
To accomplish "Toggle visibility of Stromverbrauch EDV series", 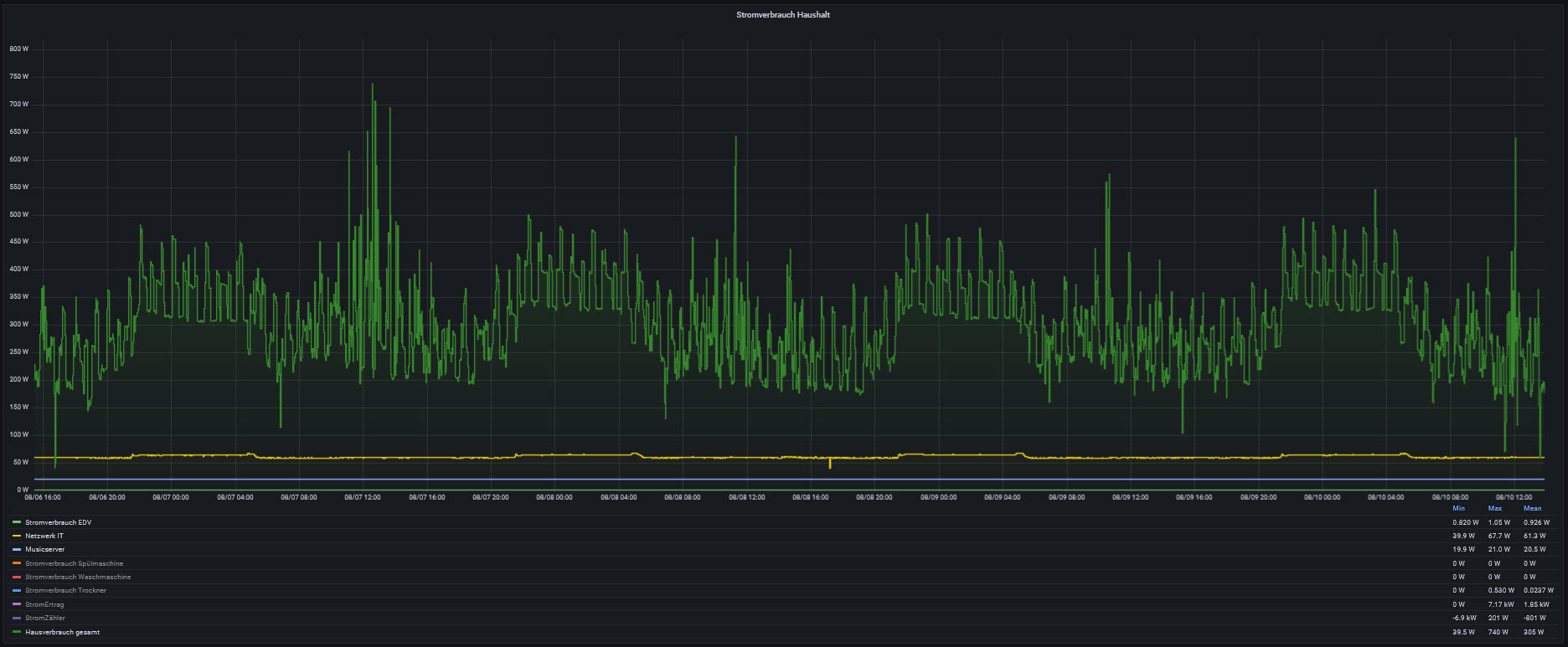I will [x=58, y=522].
